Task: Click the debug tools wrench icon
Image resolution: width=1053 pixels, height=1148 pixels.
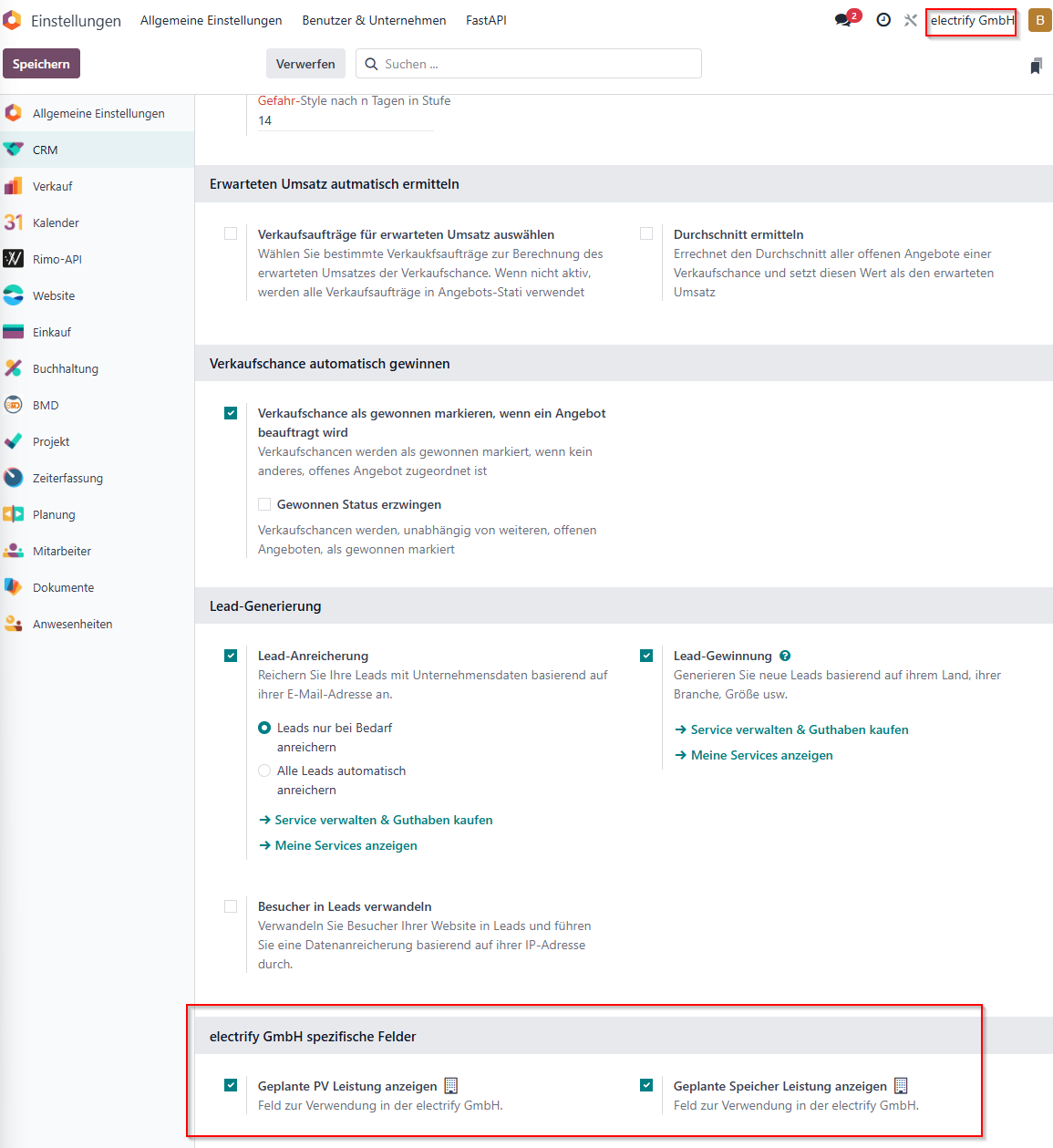Action: (911, 20)
